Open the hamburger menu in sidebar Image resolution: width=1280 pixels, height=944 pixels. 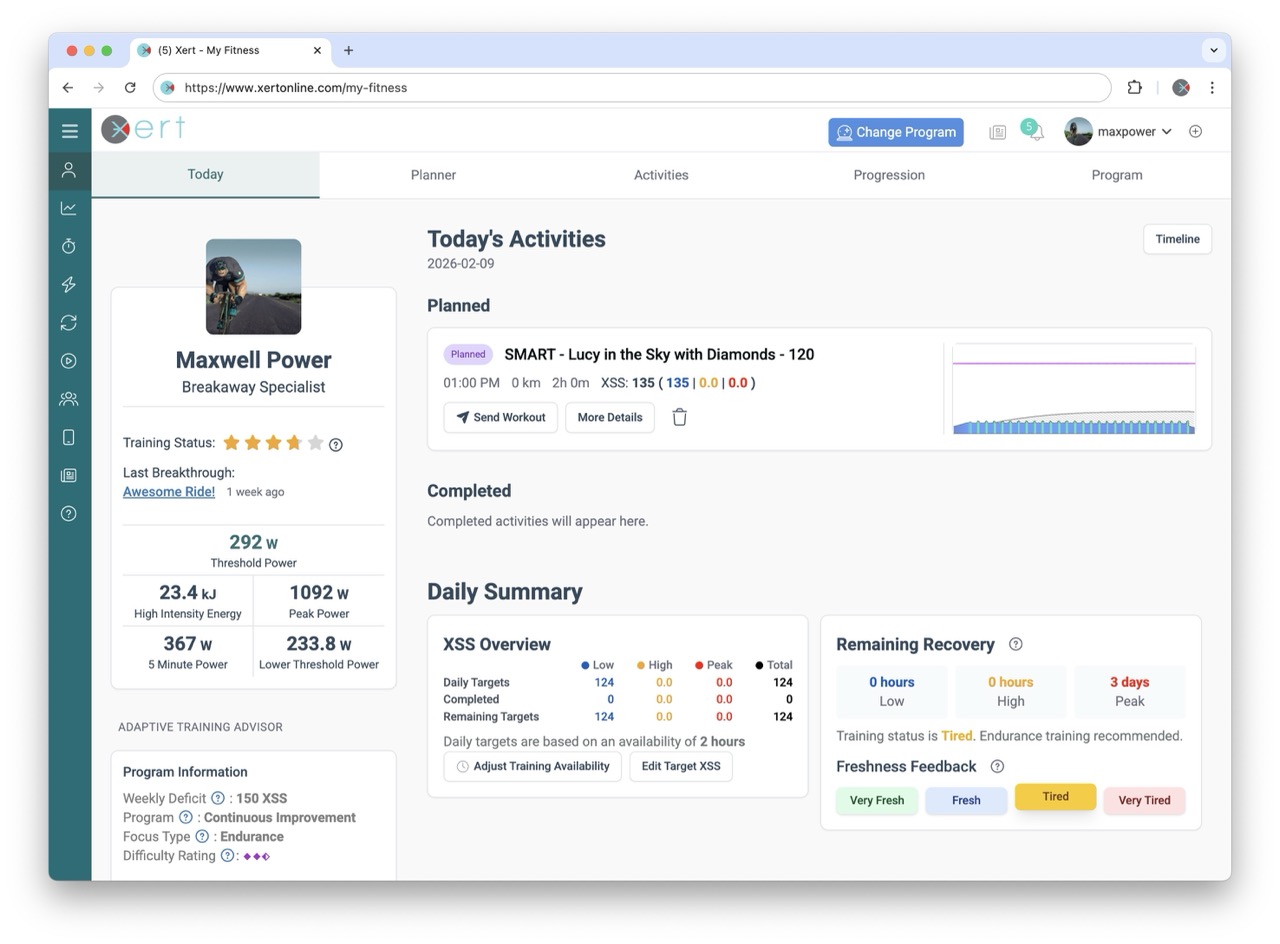pos(69,131)
